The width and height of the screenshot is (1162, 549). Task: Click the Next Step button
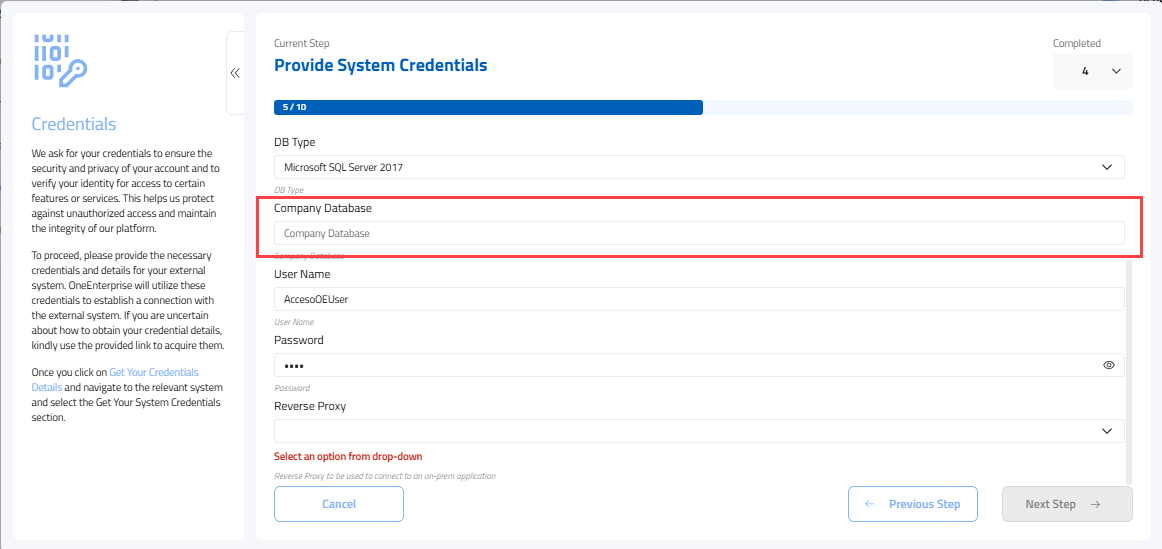[x=1066, y=504]
